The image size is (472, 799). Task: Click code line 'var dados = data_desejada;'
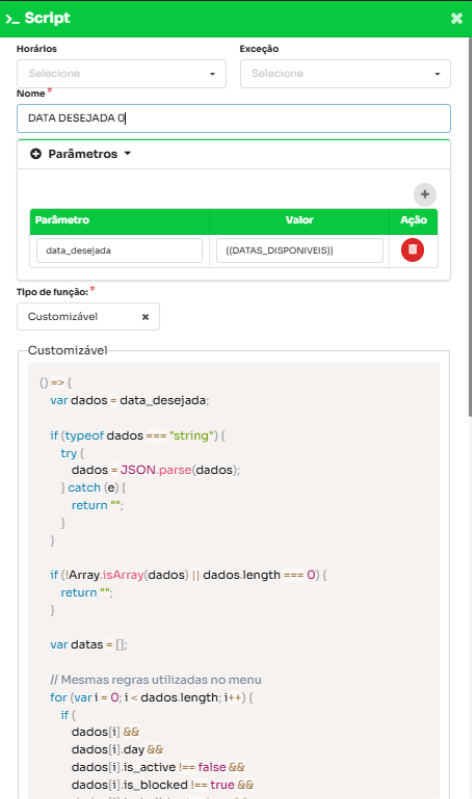tap(129, 401)
